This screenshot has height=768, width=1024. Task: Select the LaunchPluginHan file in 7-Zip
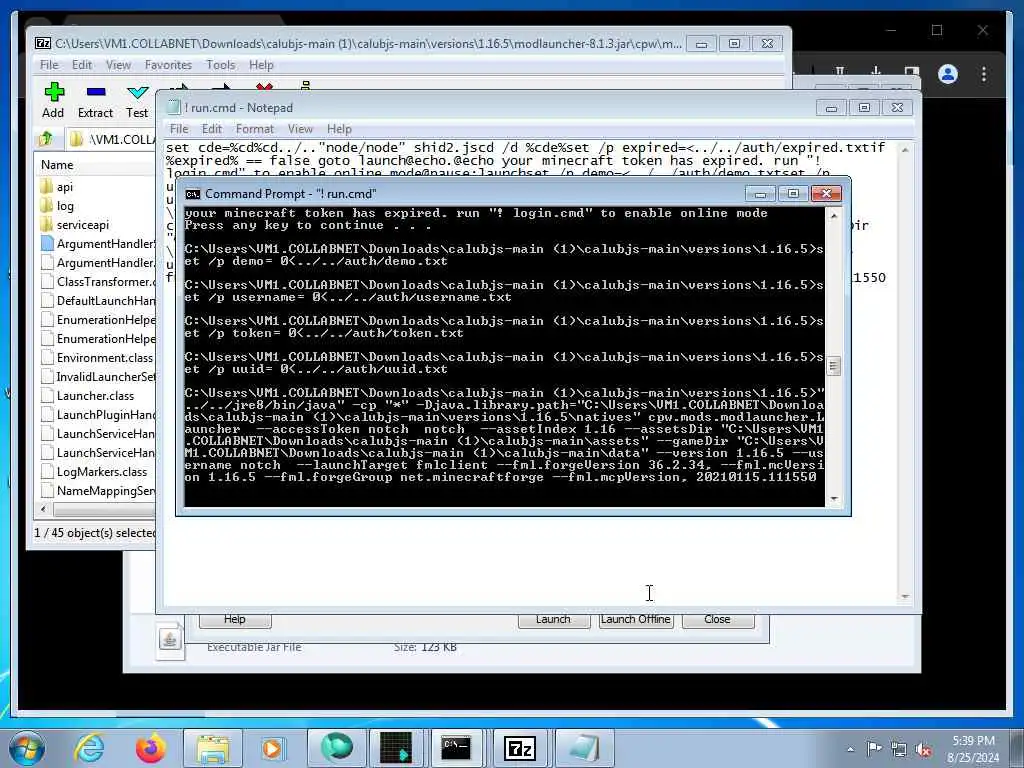click(x=98, y=415)
